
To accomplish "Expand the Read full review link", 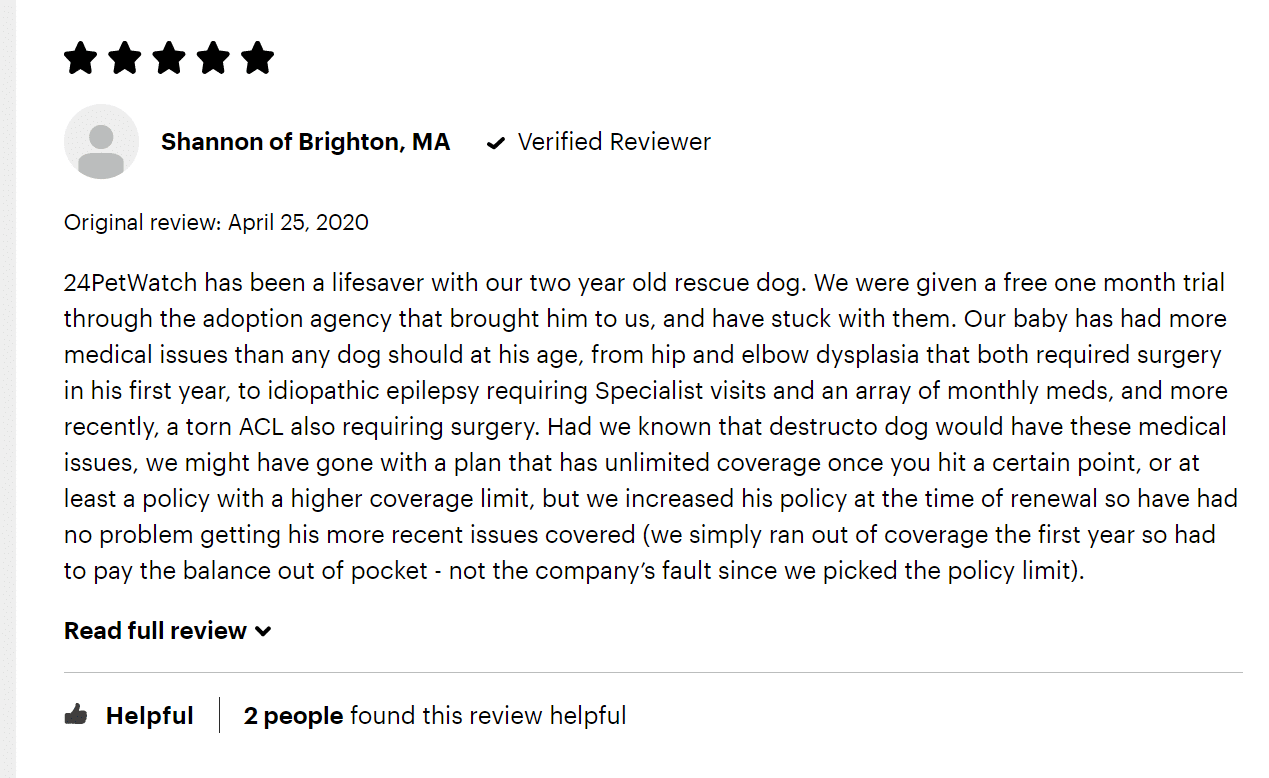I will [168, 631].
